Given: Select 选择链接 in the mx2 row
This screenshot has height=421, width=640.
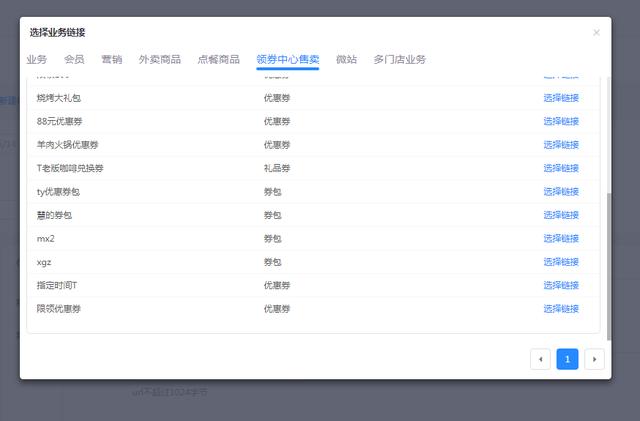Looking at the screenshot, I should pyautogui.click(x=561, y=238).
